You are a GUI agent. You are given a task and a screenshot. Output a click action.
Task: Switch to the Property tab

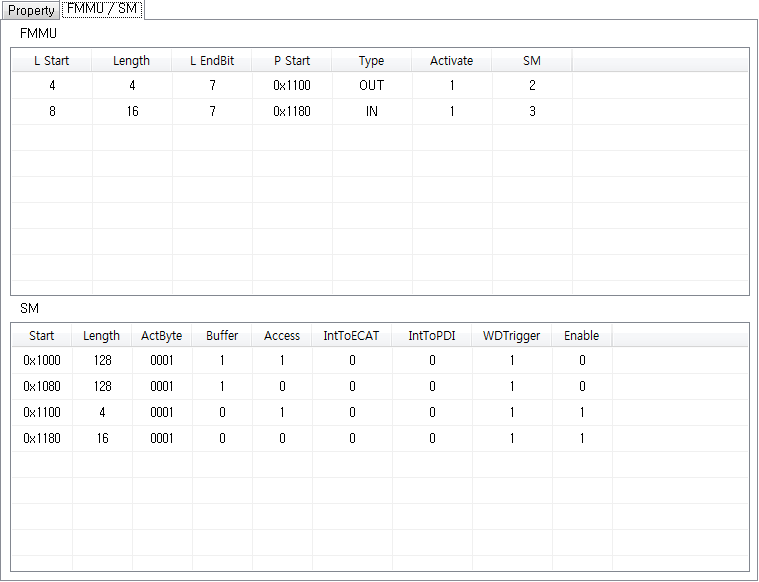click(31, 11)
